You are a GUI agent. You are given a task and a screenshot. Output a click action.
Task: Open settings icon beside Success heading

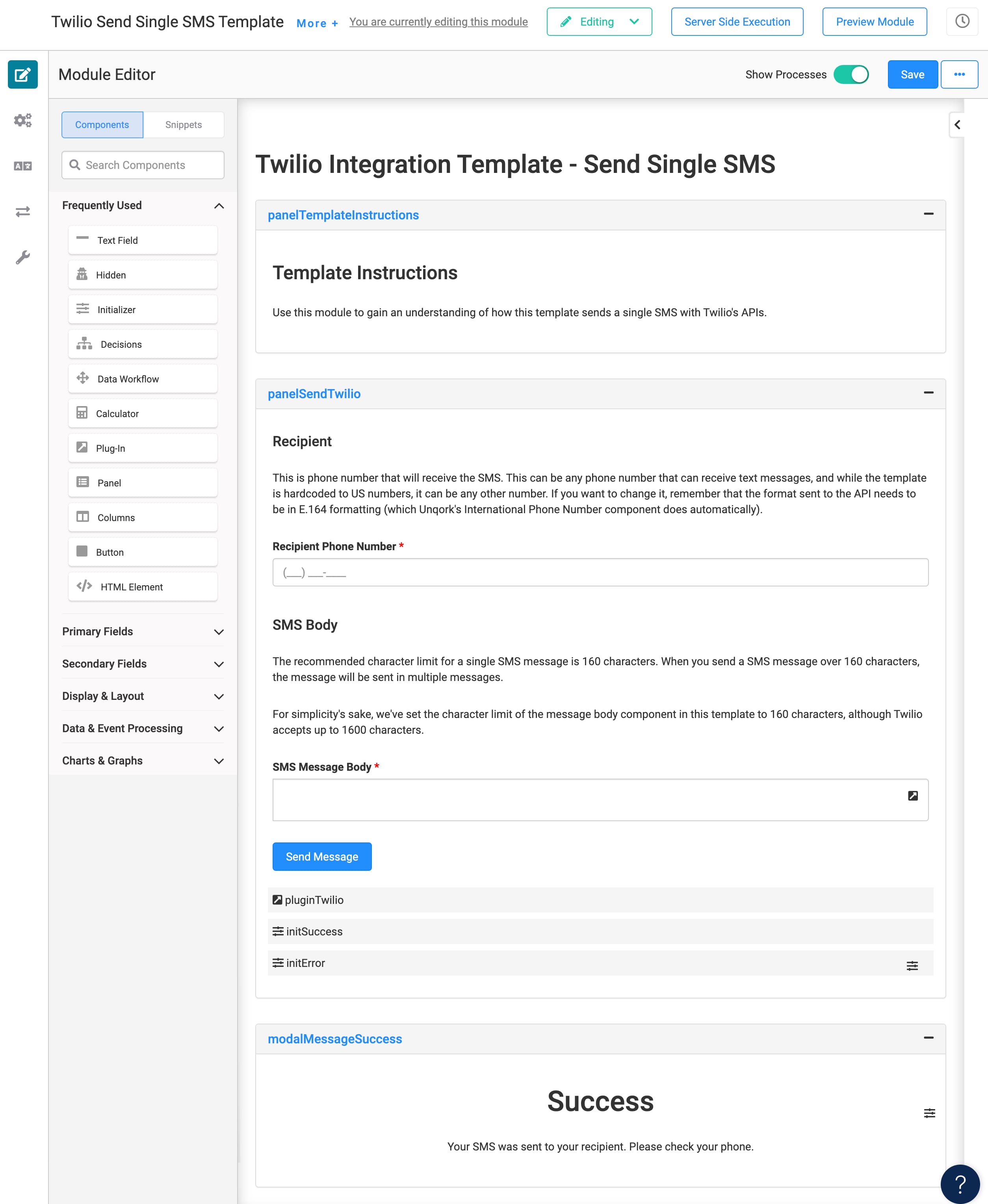pyautogui.click(x=929, y=1113)
